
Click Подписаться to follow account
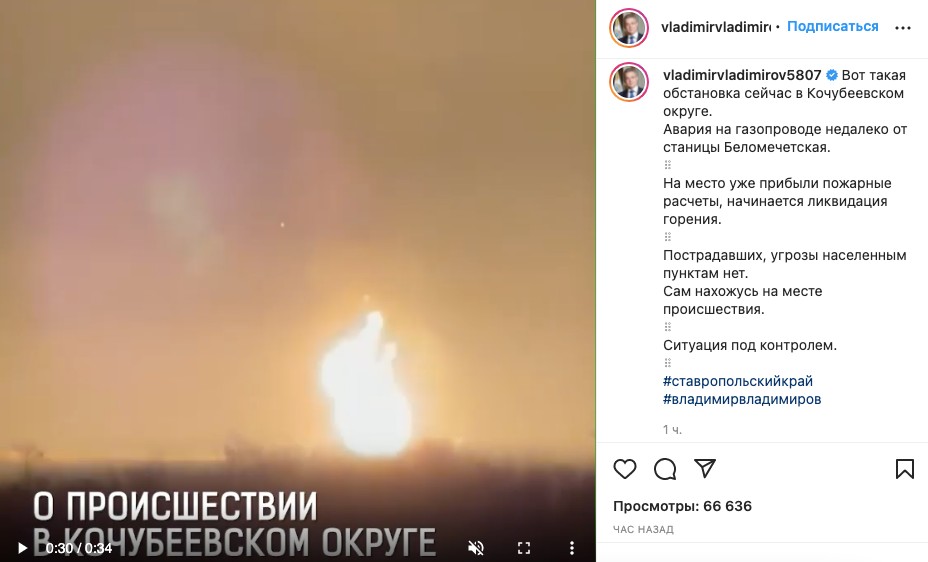[x=832, y=27]
